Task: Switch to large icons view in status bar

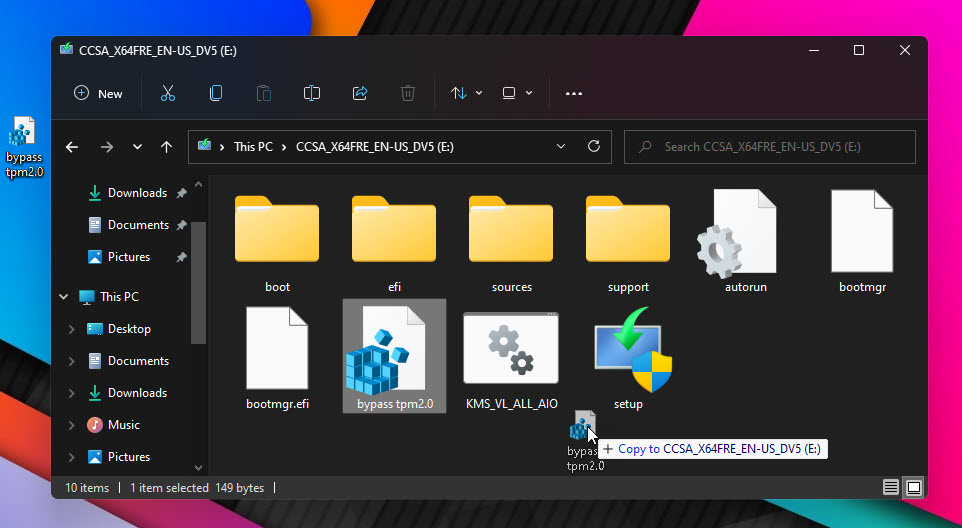Action: (914, 488)
